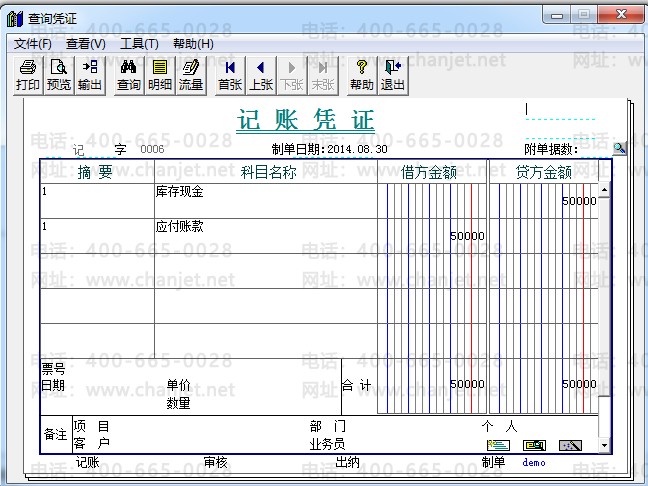Open the 帮助(H) menu
Screen dimensions: 648x486
pos(193,44)
